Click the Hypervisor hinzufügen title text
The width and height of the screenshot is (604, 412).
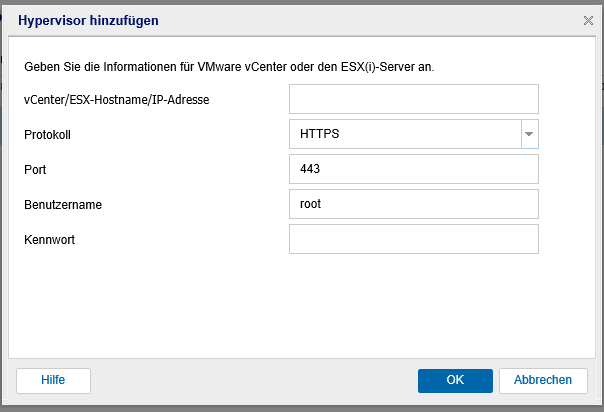(88, 20)
